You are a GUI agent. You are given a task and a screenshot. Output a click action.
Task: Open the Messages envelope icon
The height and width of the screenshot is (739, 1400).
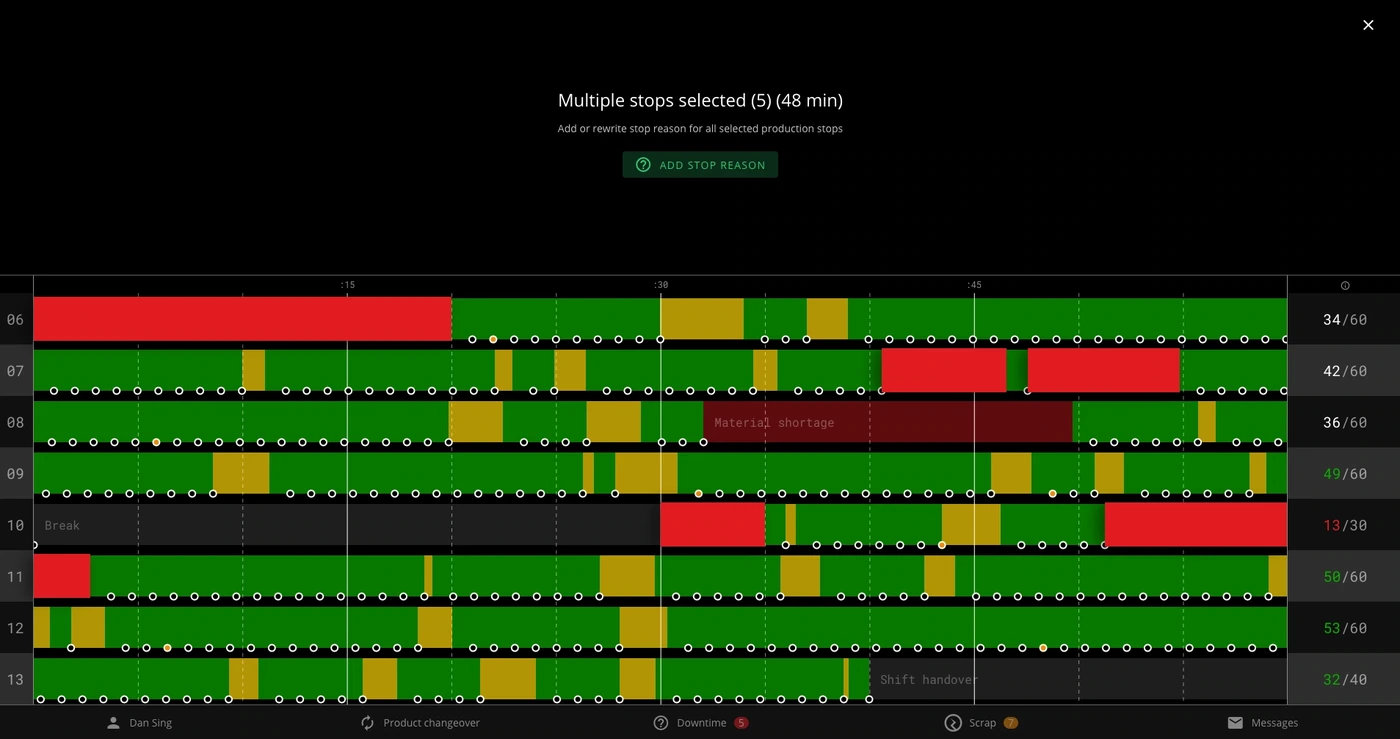1235,723
